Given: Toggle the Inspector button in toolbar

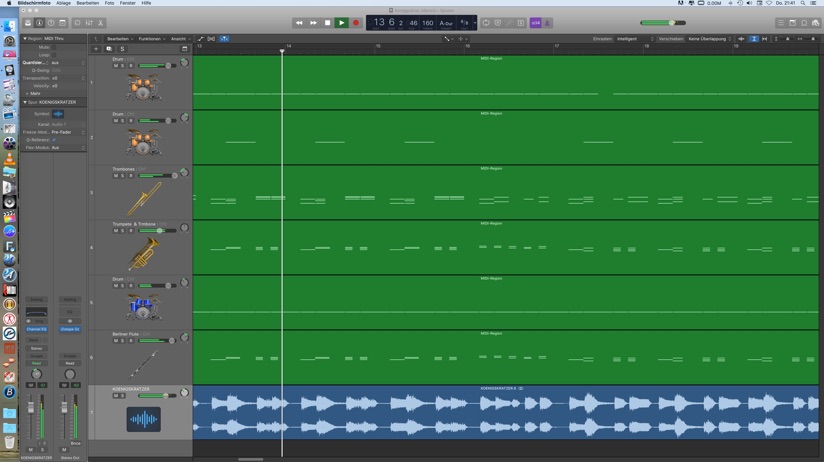Looking at the screenshot, I should pos(39,23).
